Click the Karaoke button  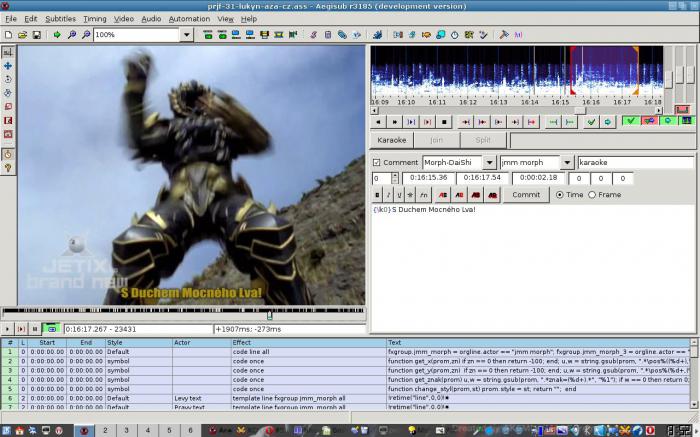[x=392, y=140]
